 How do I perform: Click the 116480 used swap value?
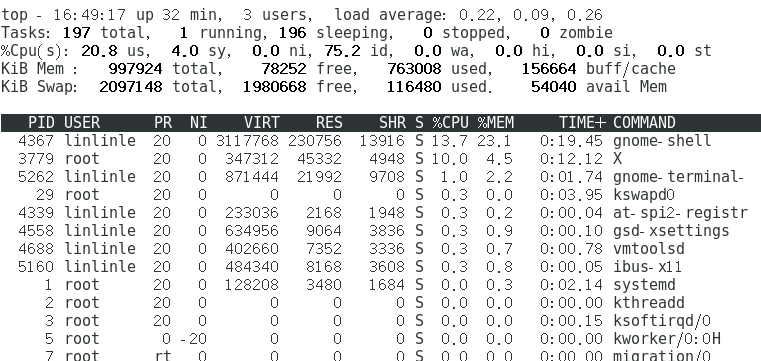(414, 87)
